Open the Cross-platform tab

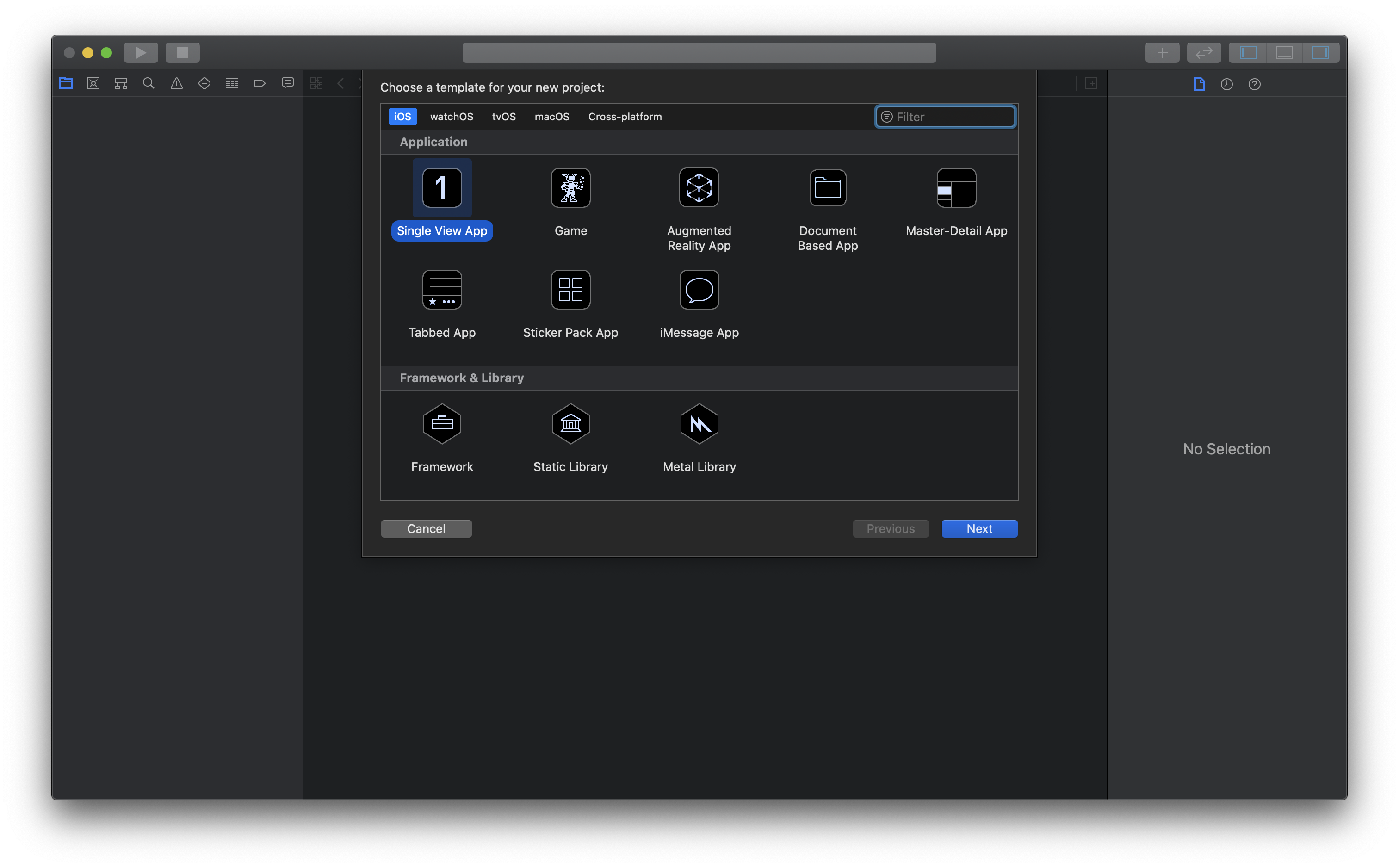(x=625, y=117)
